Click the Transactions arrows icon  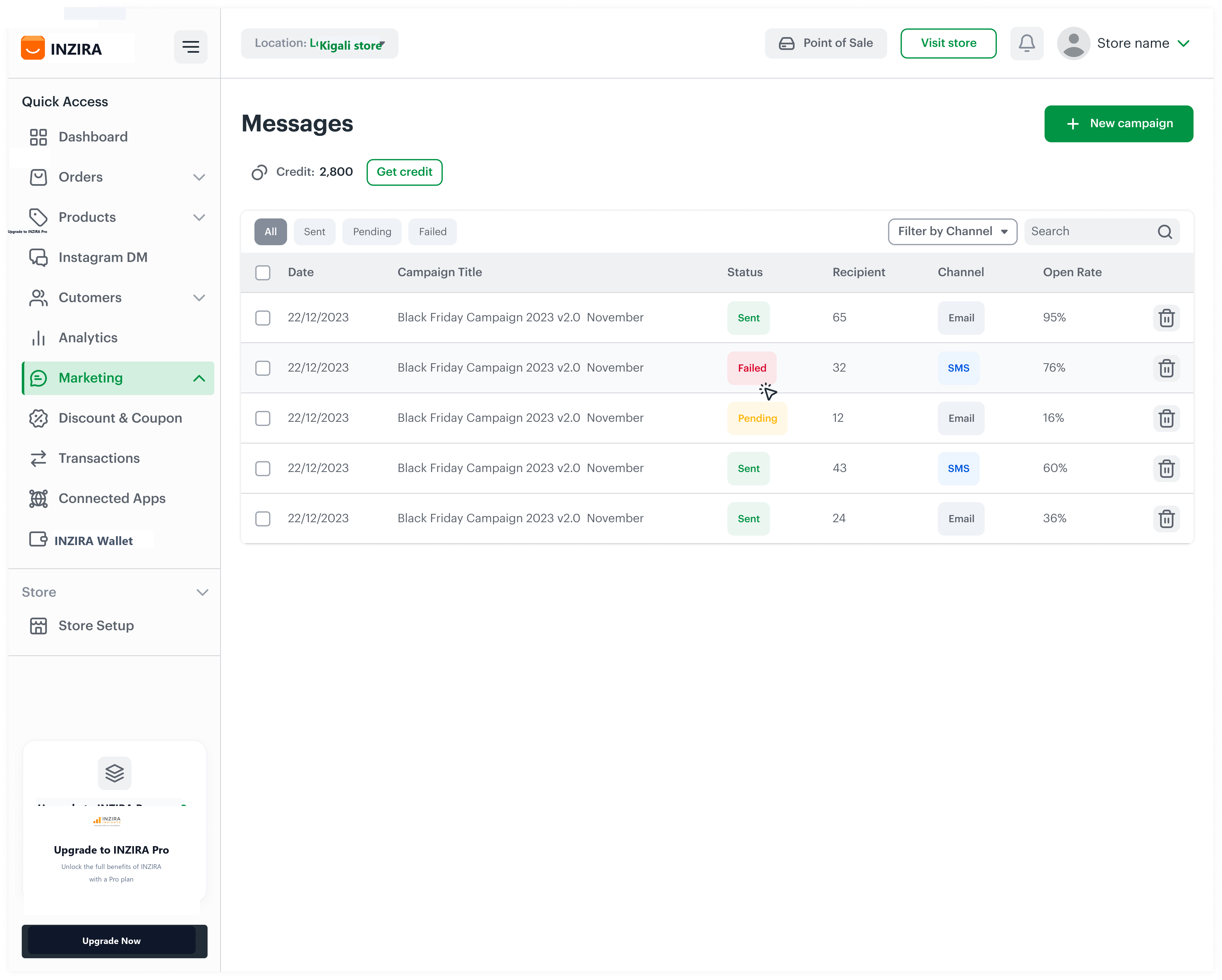38,459
